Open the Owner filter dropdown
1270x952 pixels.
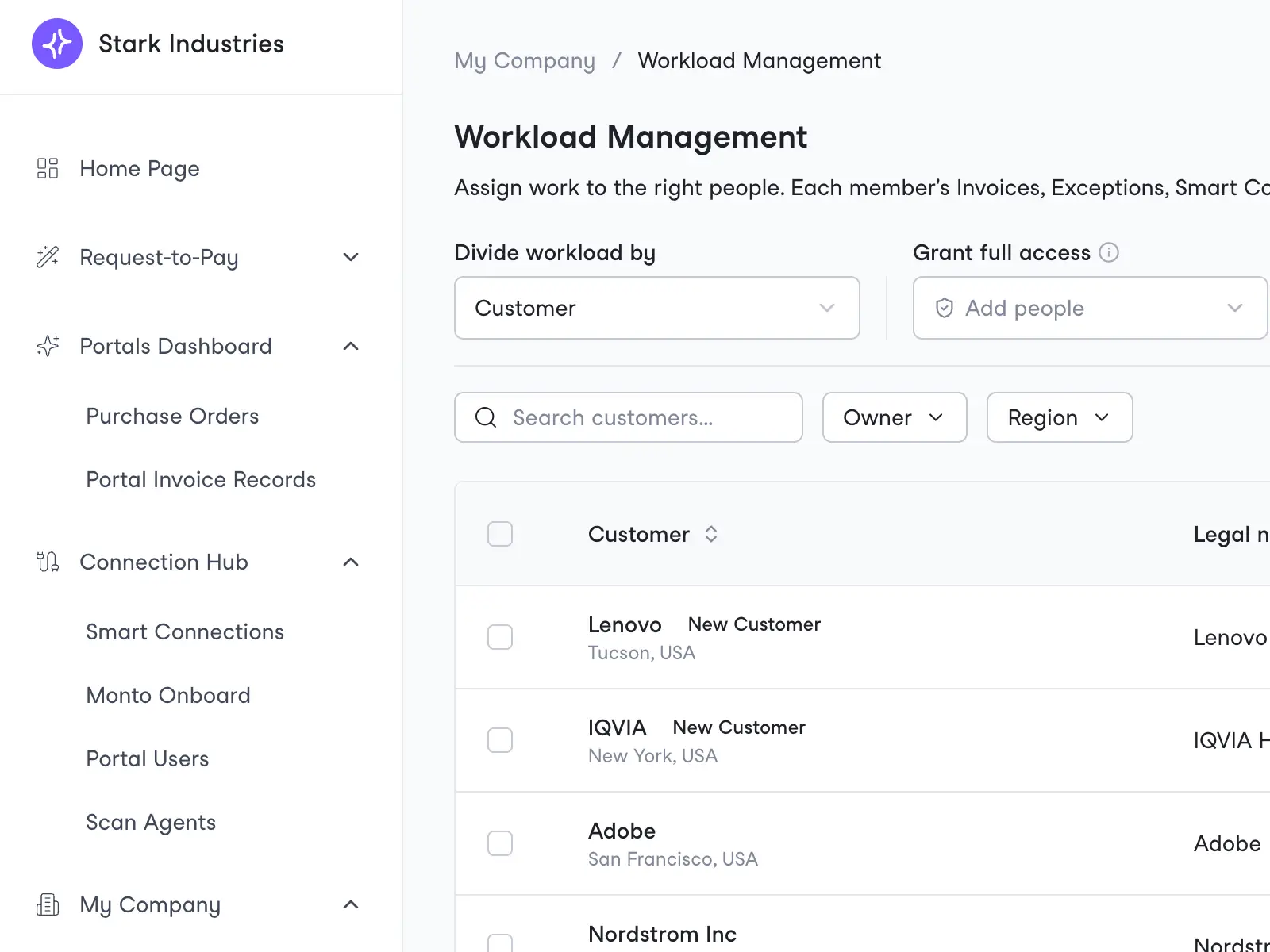point(895,417)
